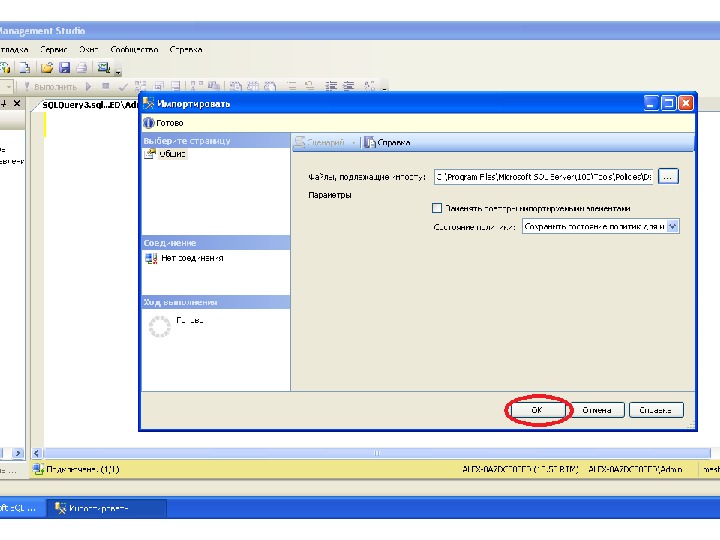Image resolution: width=720 pixels, height=540 pixels.
Task: Select the results to file icon
Action: tap(270, 86)
